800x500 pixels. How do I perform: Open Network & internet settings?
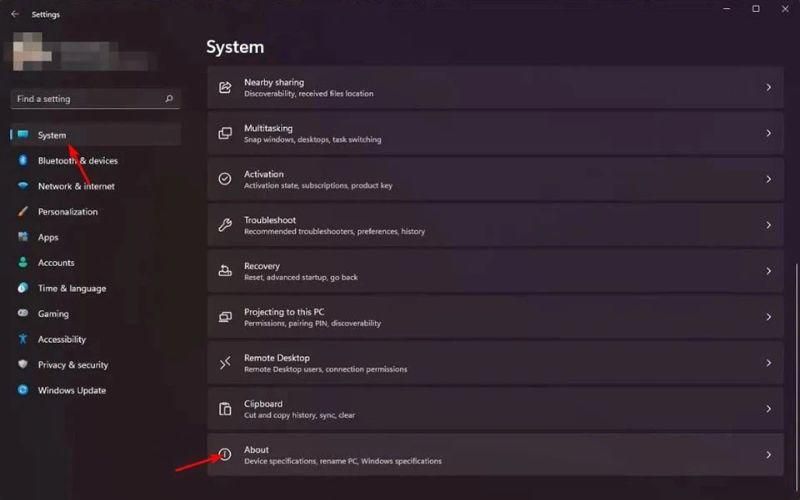[95, 186]
